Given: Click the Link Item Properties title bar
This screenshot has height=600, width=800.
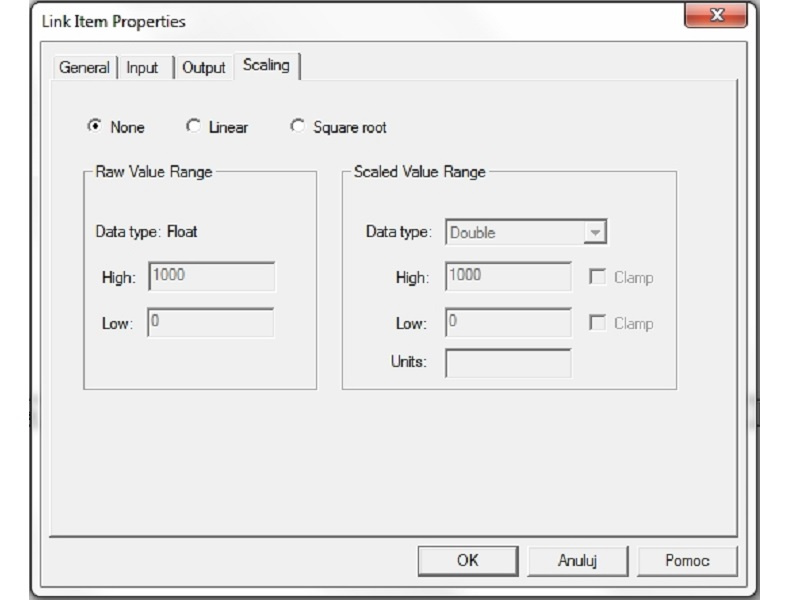Looking at the screenshot, I should tap(350, 21).
